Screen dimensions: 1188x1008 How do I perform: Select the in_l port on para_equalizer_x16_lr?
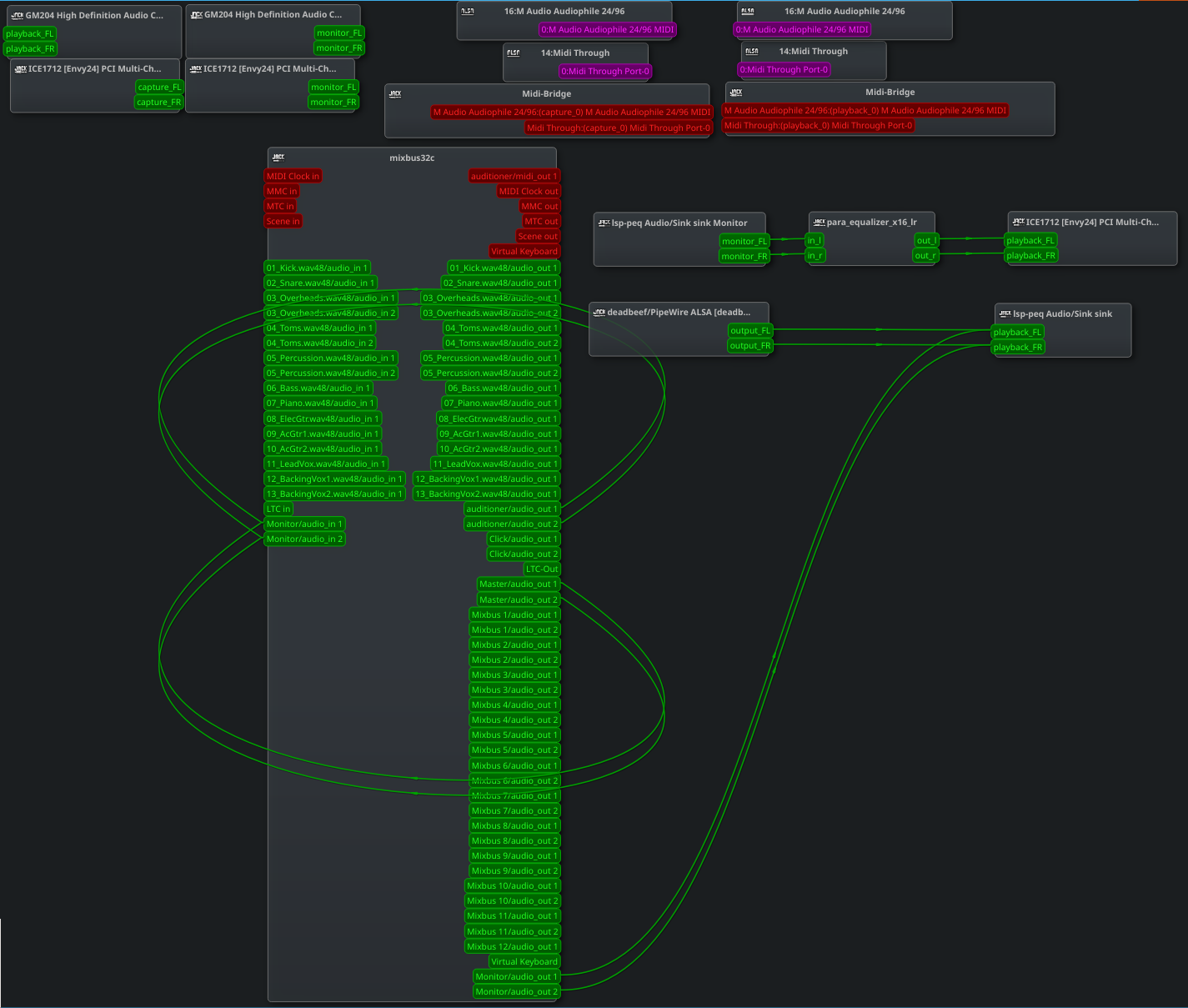click(815, 240)
